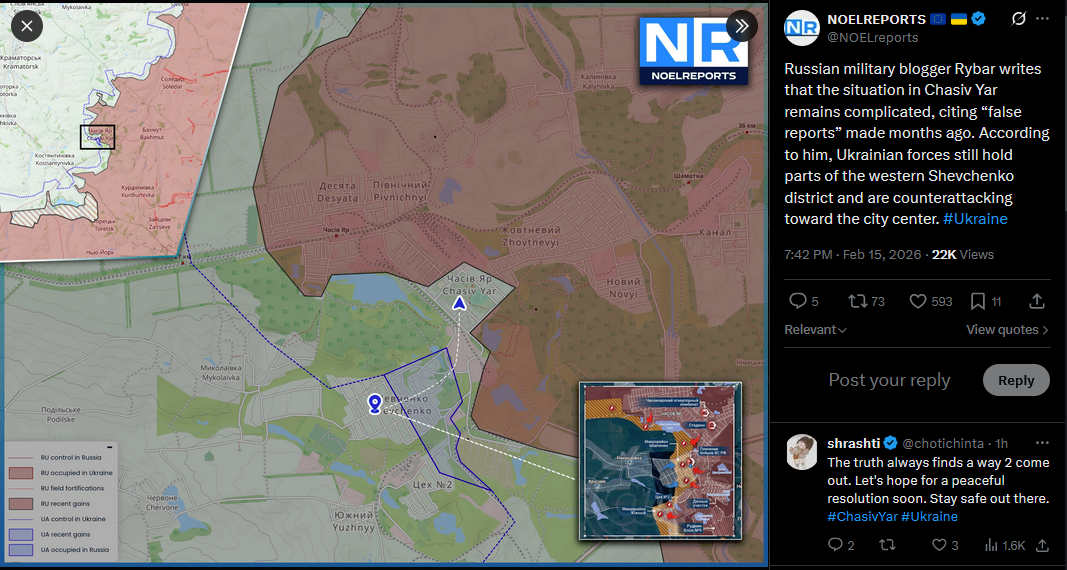Click the blue arrow marker at Chasiv Yar
This screenshot has width=1067, height=570.
point(460,303)
